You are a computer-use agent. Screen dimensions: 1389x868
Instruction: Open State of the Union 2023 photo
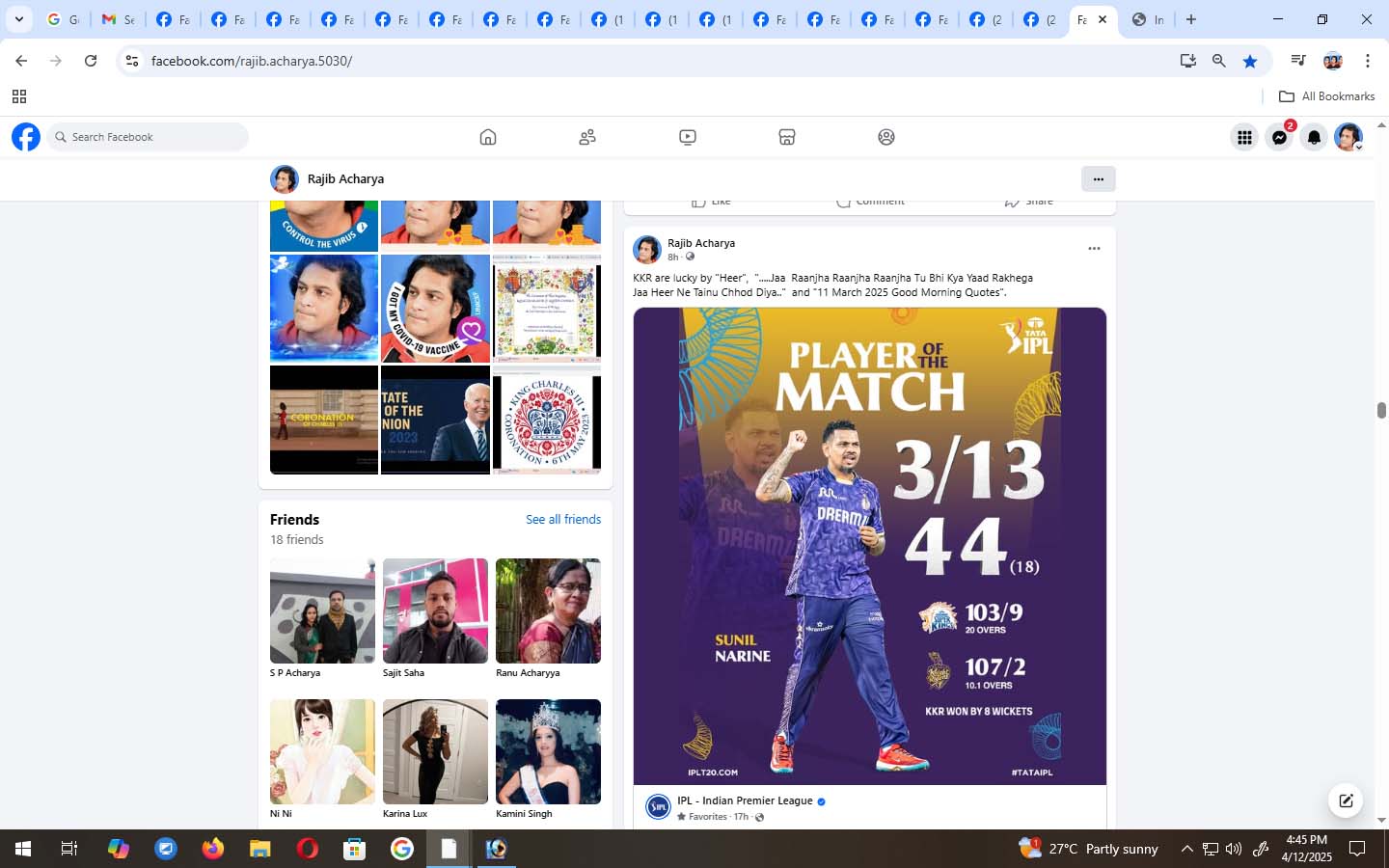tap(435, 420)
